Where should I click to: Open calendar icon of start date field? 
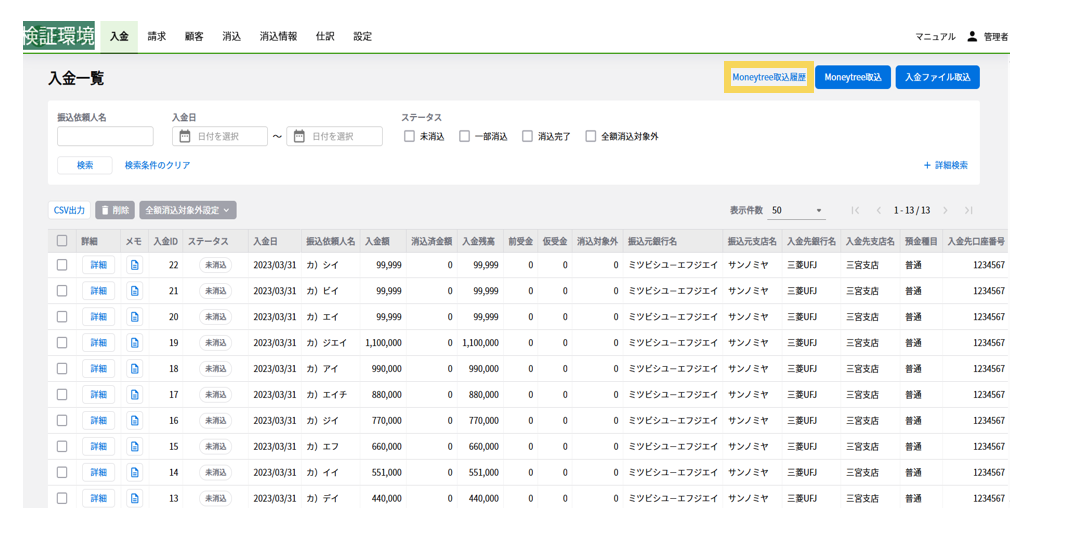185,137
